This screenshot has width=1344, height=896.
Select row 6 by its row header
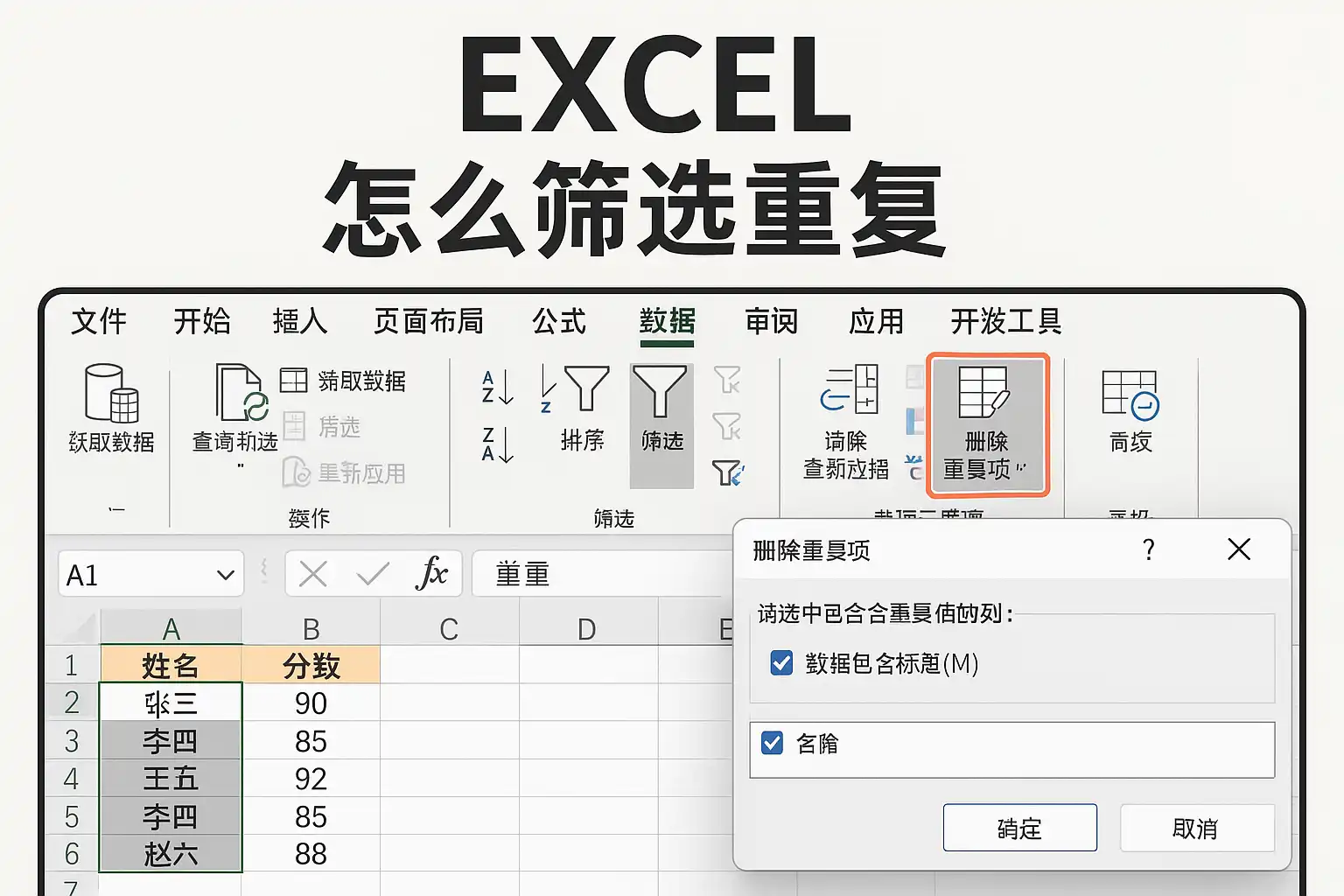[72, 853]
